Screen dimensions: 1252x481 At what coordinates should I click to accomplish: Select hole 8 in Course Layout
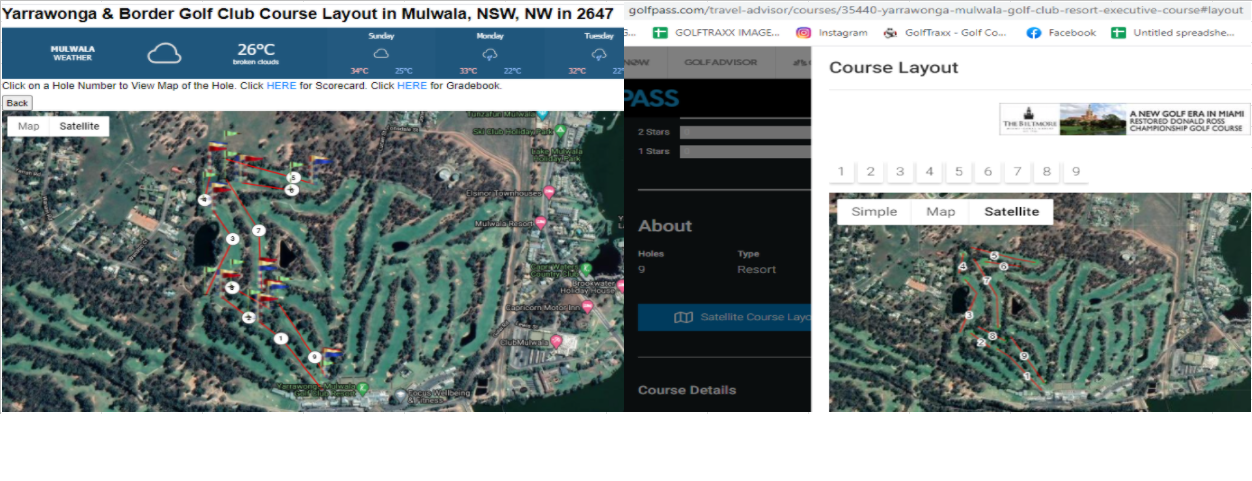coord(1047,171)
